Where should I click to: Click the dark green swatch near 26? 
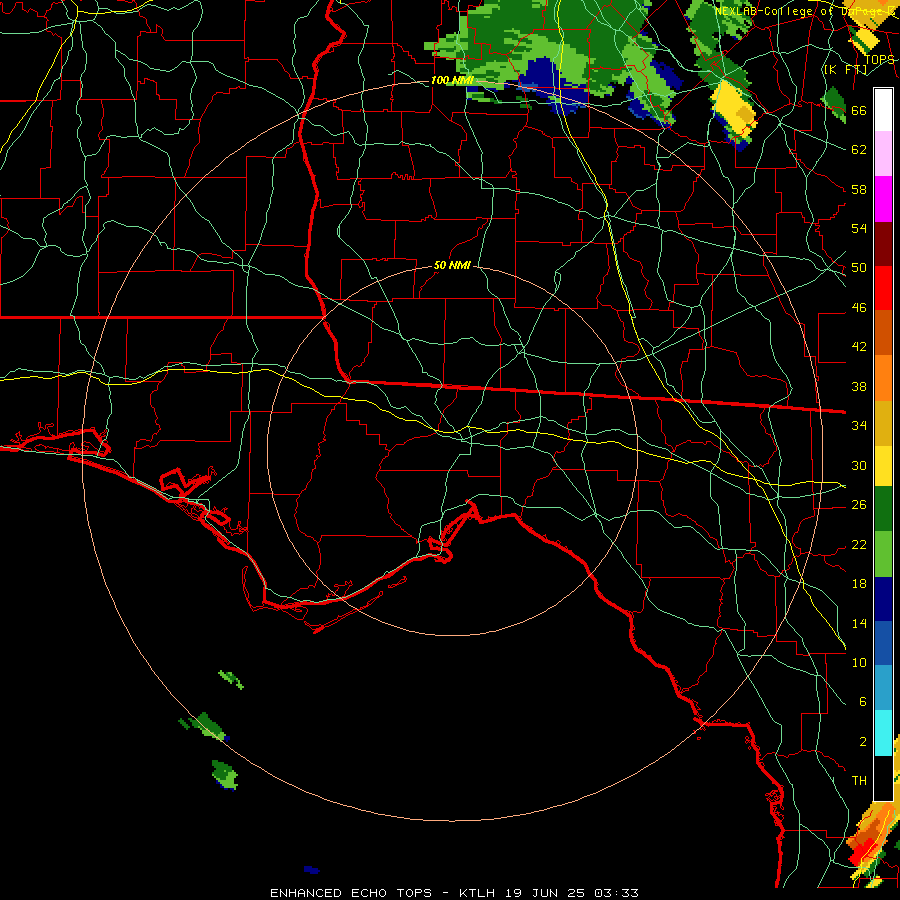(883, 509)
